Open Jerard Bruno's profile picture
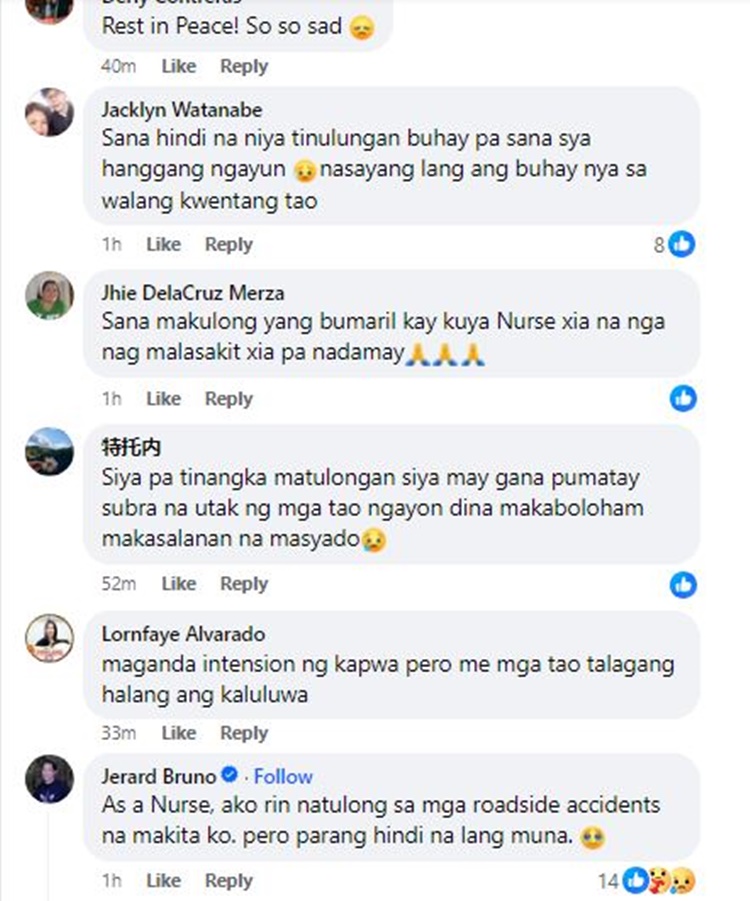 click(x=49, y=779)
